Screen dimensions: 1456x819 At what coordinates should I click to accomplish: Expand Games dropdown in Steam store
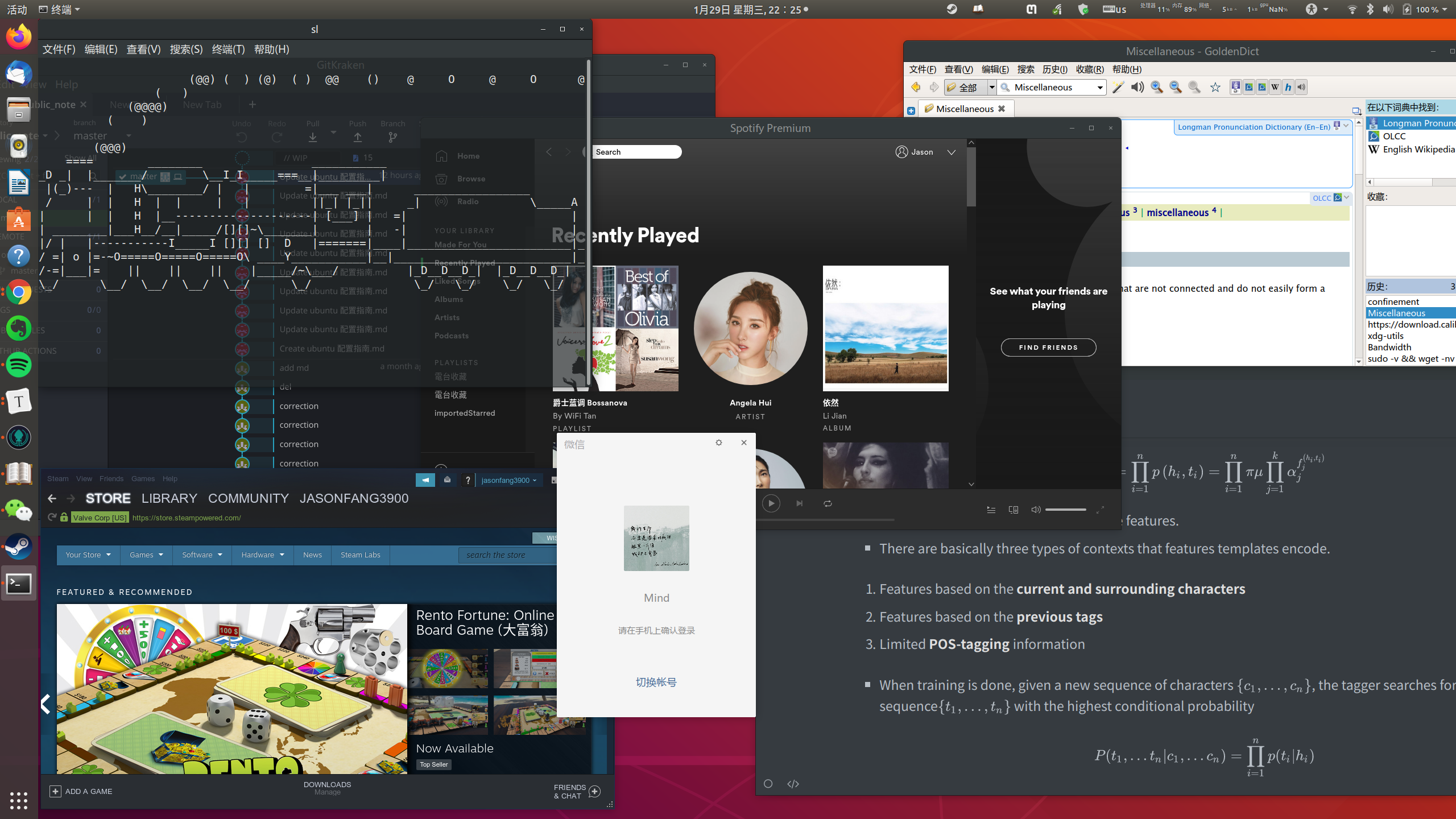pos(146,555)
